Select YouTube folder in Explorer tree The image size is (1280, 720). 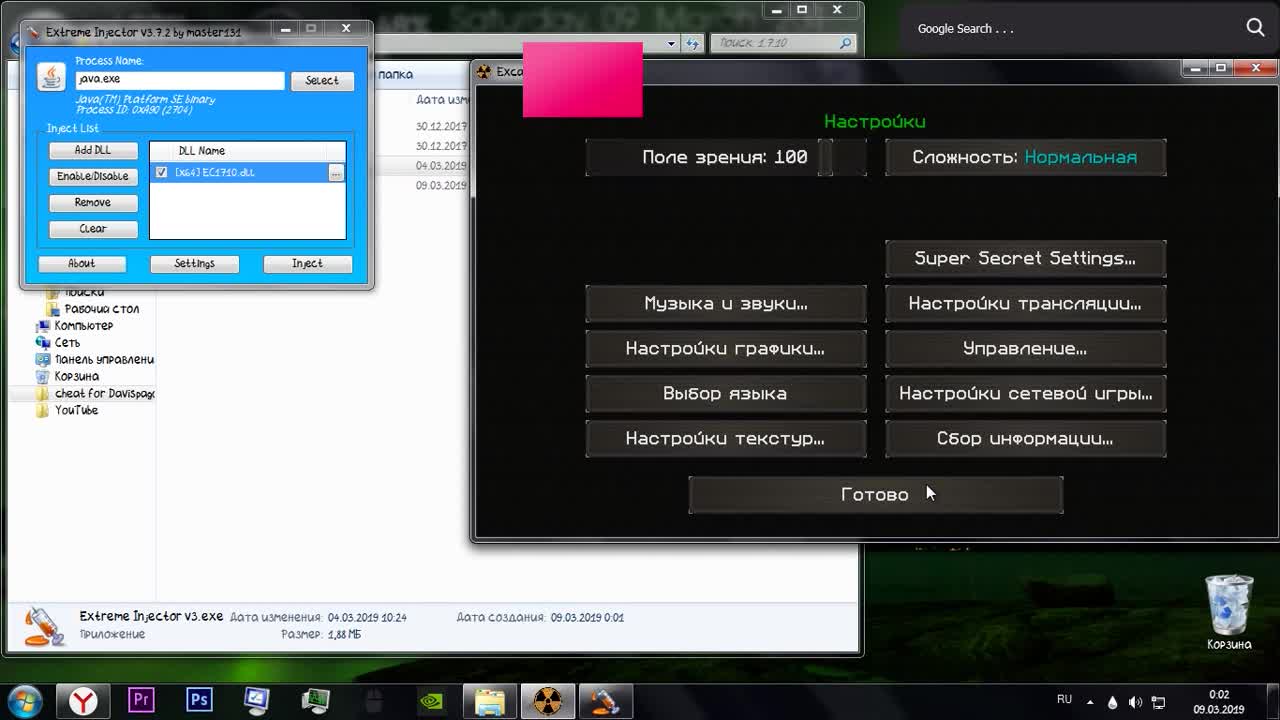click(x=76, y=411)
